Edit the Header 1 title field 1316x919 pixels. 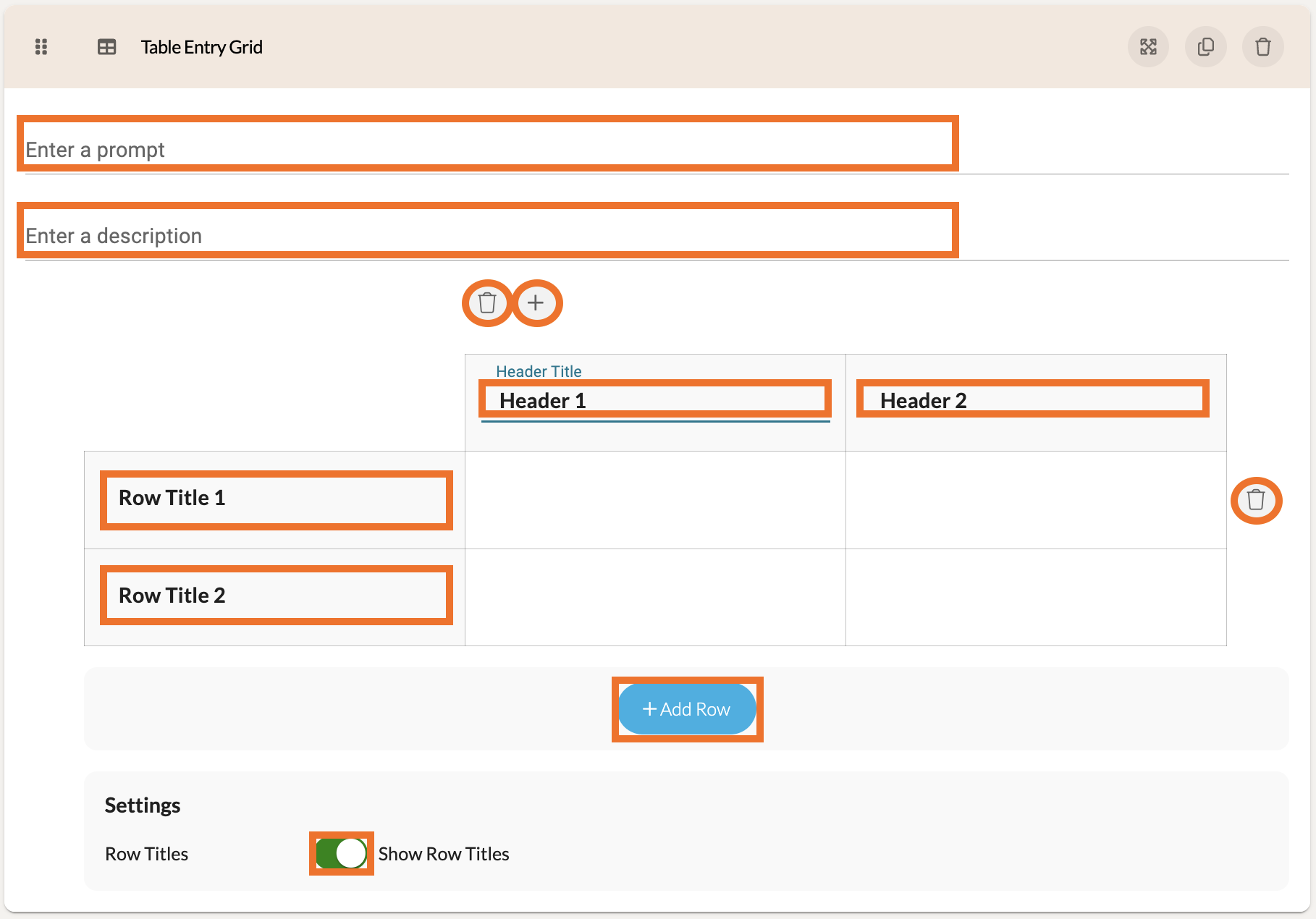[x=654, y=400]
